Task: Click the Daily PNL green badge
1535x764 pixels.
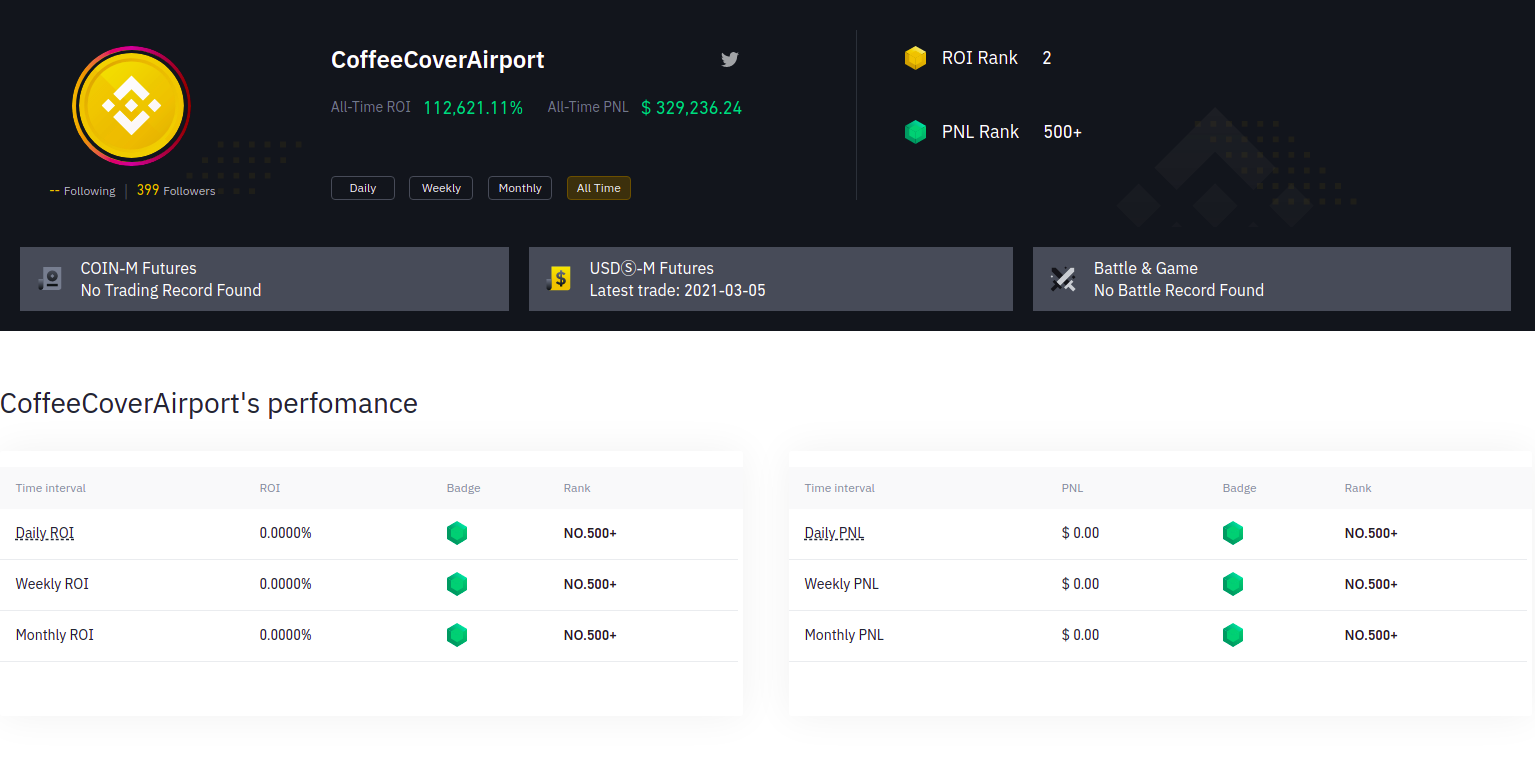Action: [1233, 533]
